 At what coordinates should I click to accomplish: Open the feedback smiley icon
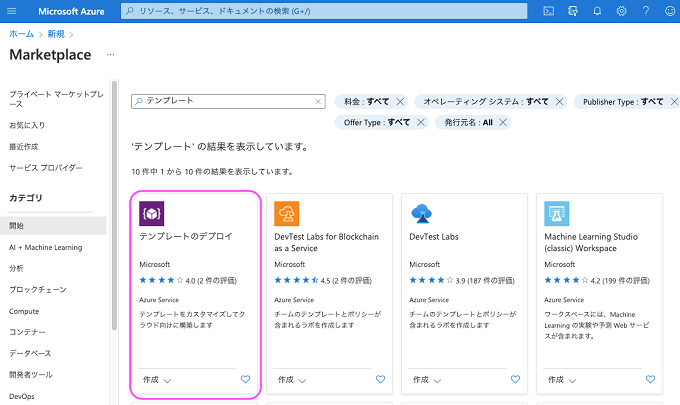(670, 11)
